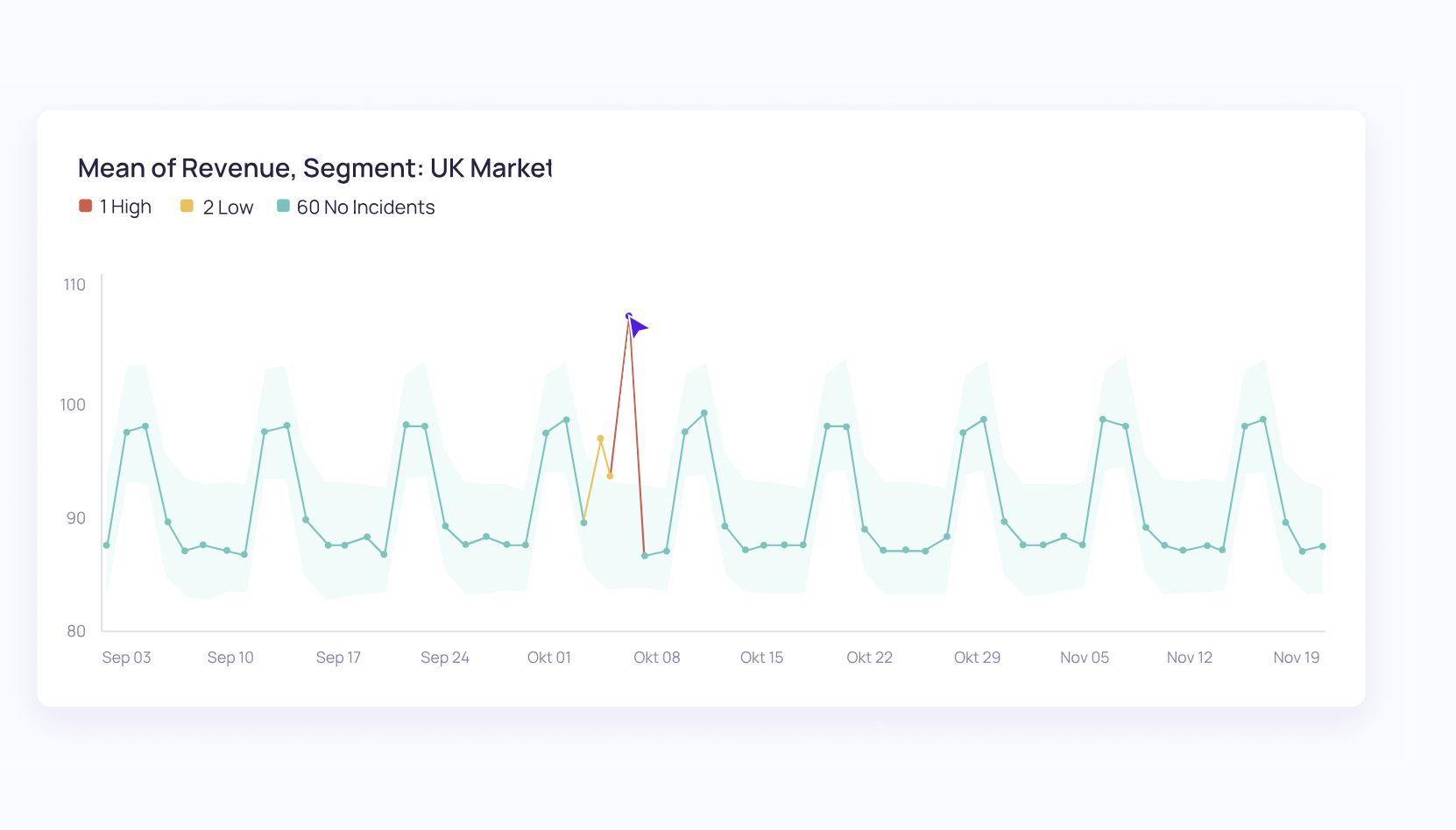1456x830 pixels.
Task: Click the Okt 08 x-axis label
Action: 657,658
